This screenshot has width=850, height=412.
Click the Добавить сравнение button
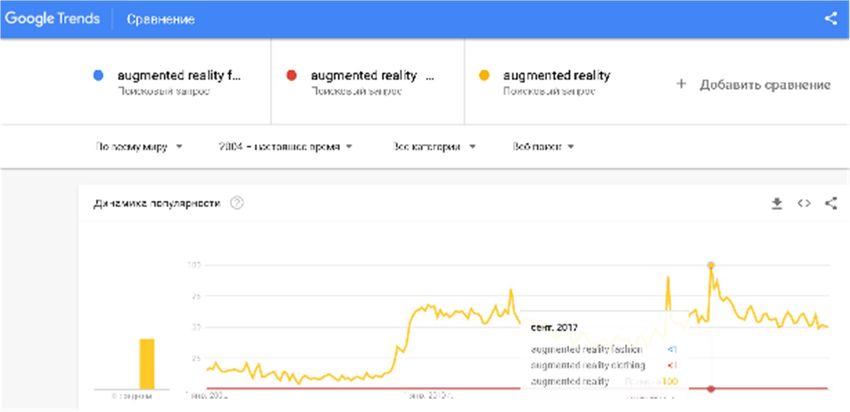pos(753,85)
